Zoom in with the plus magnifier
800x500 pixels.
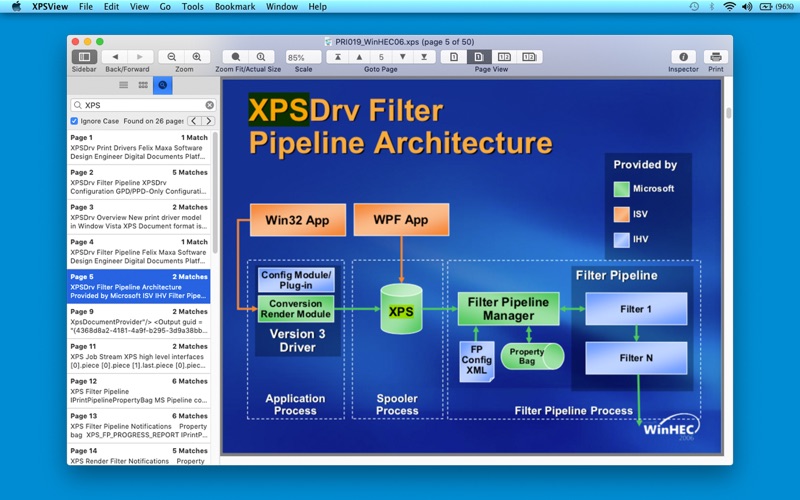[197, 57]
